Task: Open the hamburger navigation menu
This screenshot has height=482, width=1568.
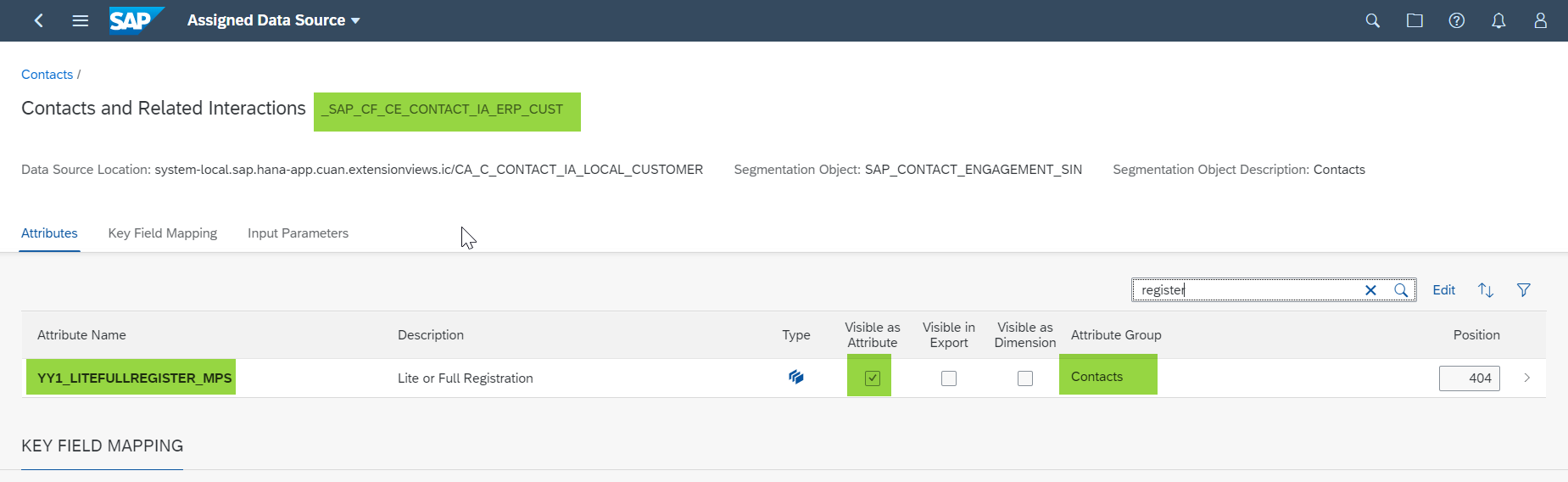Action: point(81,20)
